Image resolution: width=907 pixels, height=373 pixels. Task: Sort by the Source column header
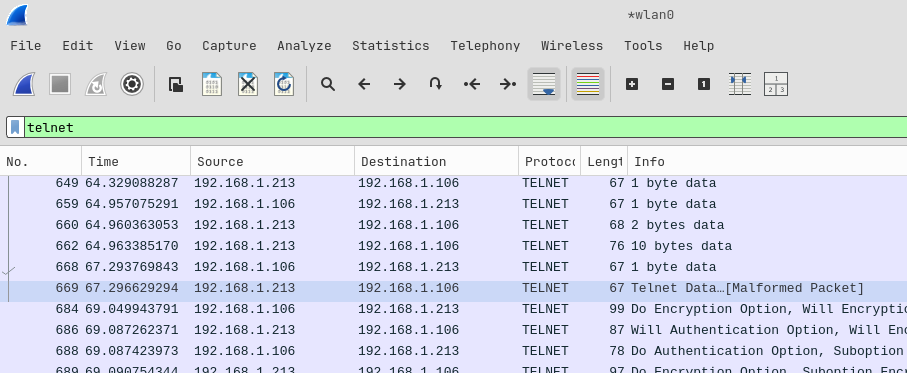272,162
